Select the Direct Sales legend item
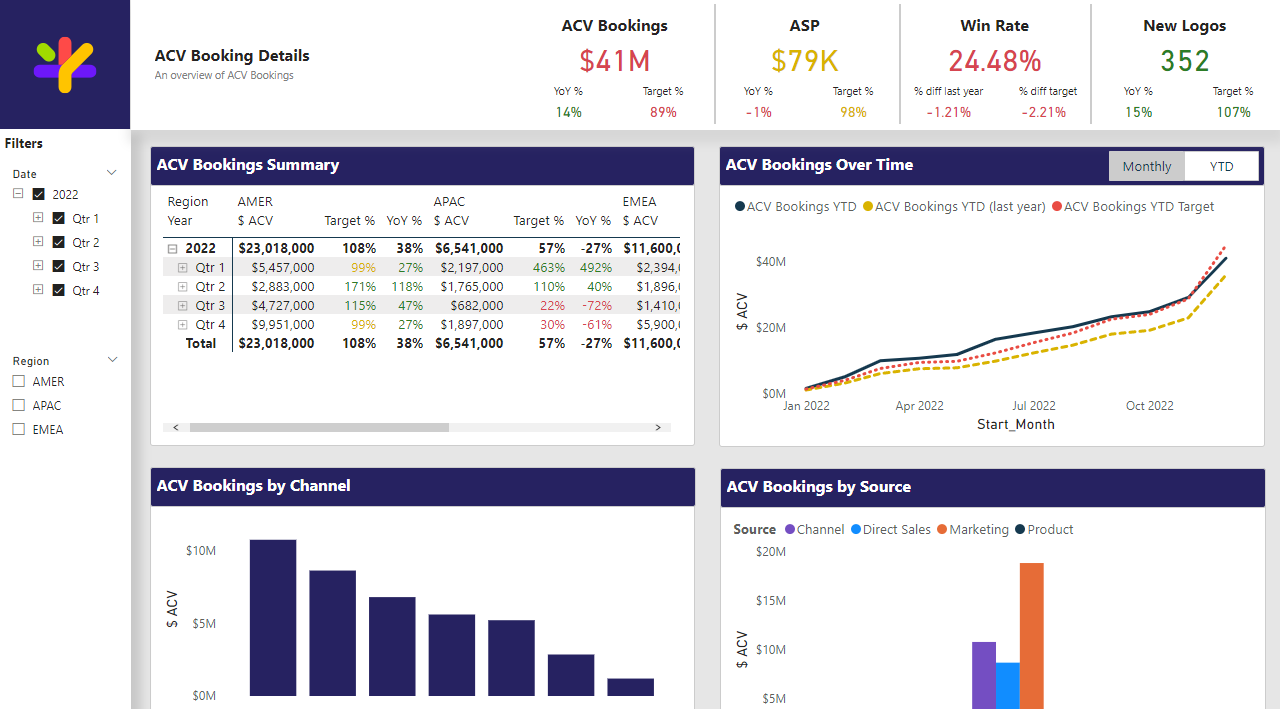The width and height of the screenshot is (1280, 709). pyautogui.click(x=891, y=530)
